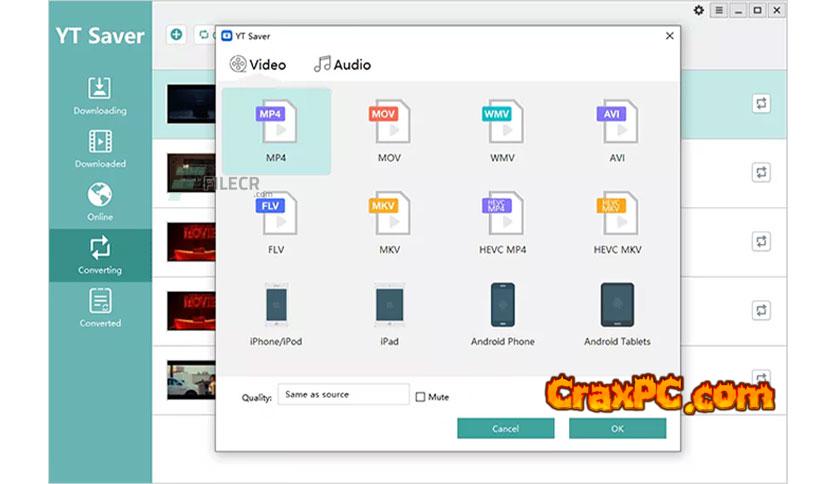Open the Downloading section in sidebar
836x484 pixels.
tap(100, 96)
